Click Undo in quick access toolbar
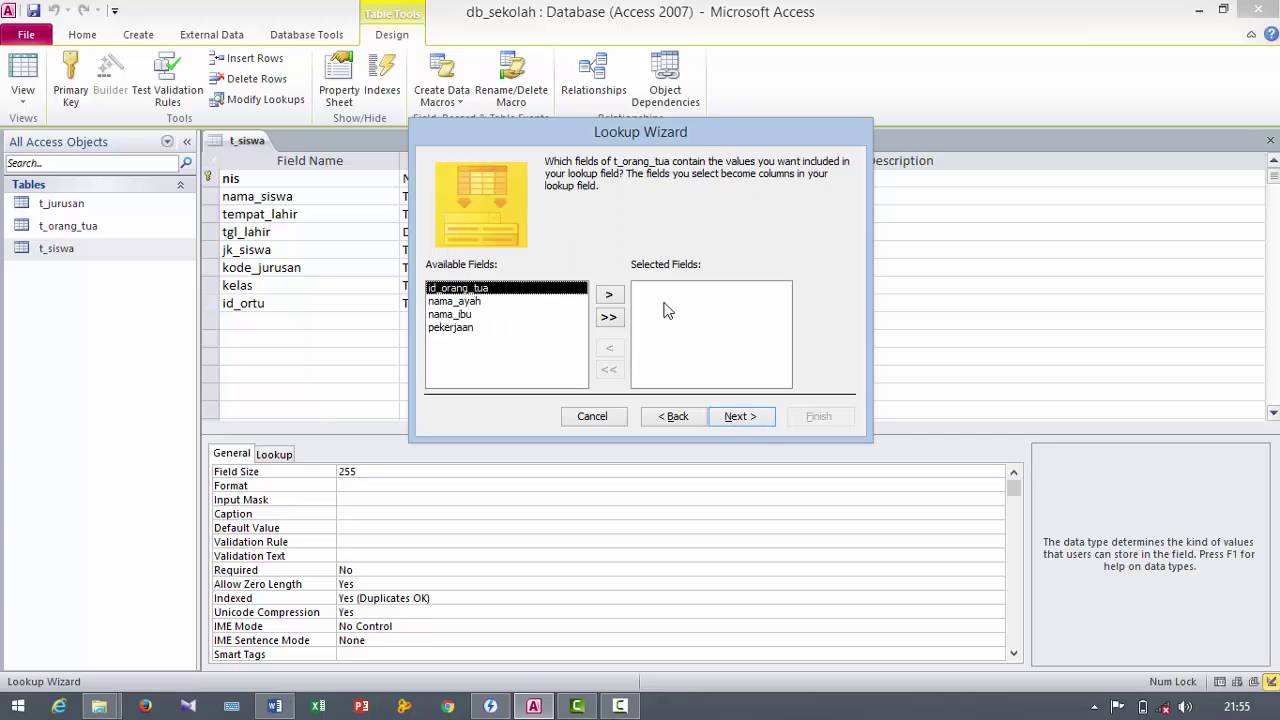 pos(54,11)
